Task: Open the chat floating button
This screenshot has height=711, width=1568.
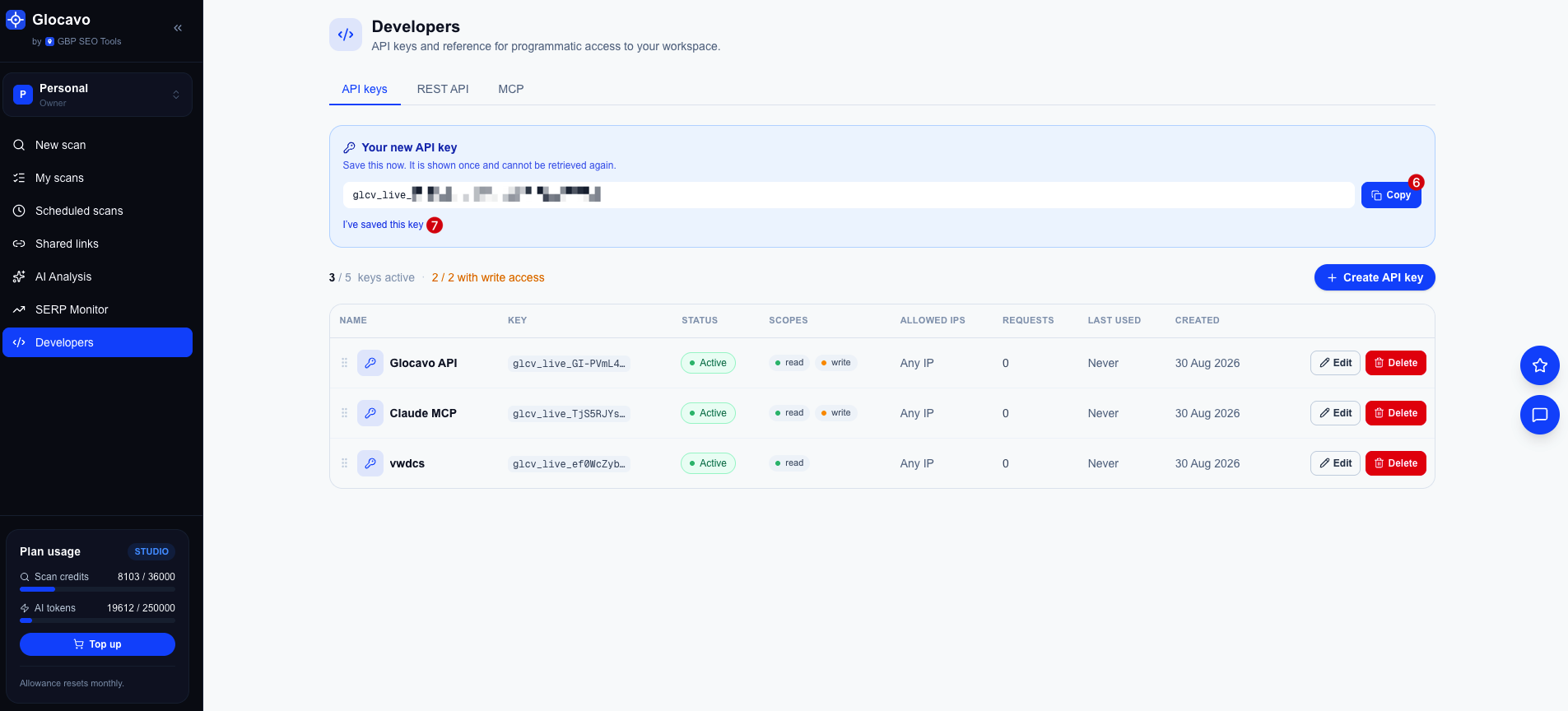Action: pyautogui.click(x=1540, y=415)
